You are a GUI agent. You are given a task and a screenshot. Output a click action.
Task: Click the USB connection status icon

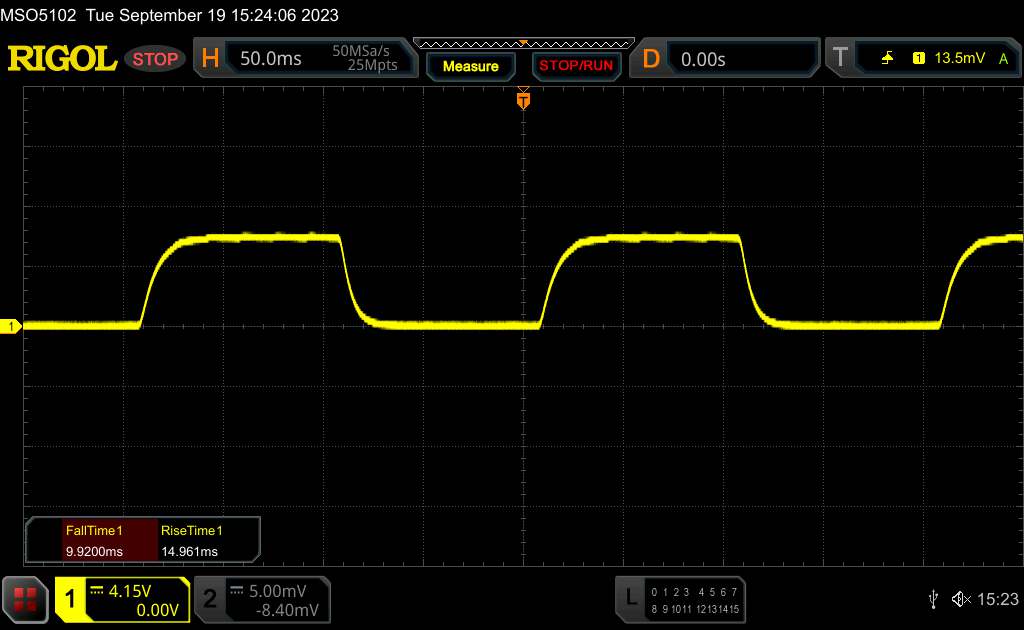click(x=933, y=599)
